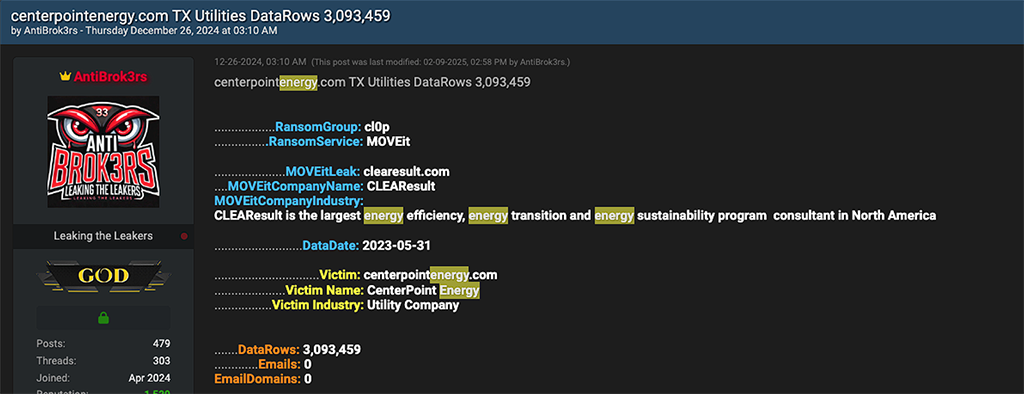
Task: Click the highlighted energy word in post title
Action: 298,82
